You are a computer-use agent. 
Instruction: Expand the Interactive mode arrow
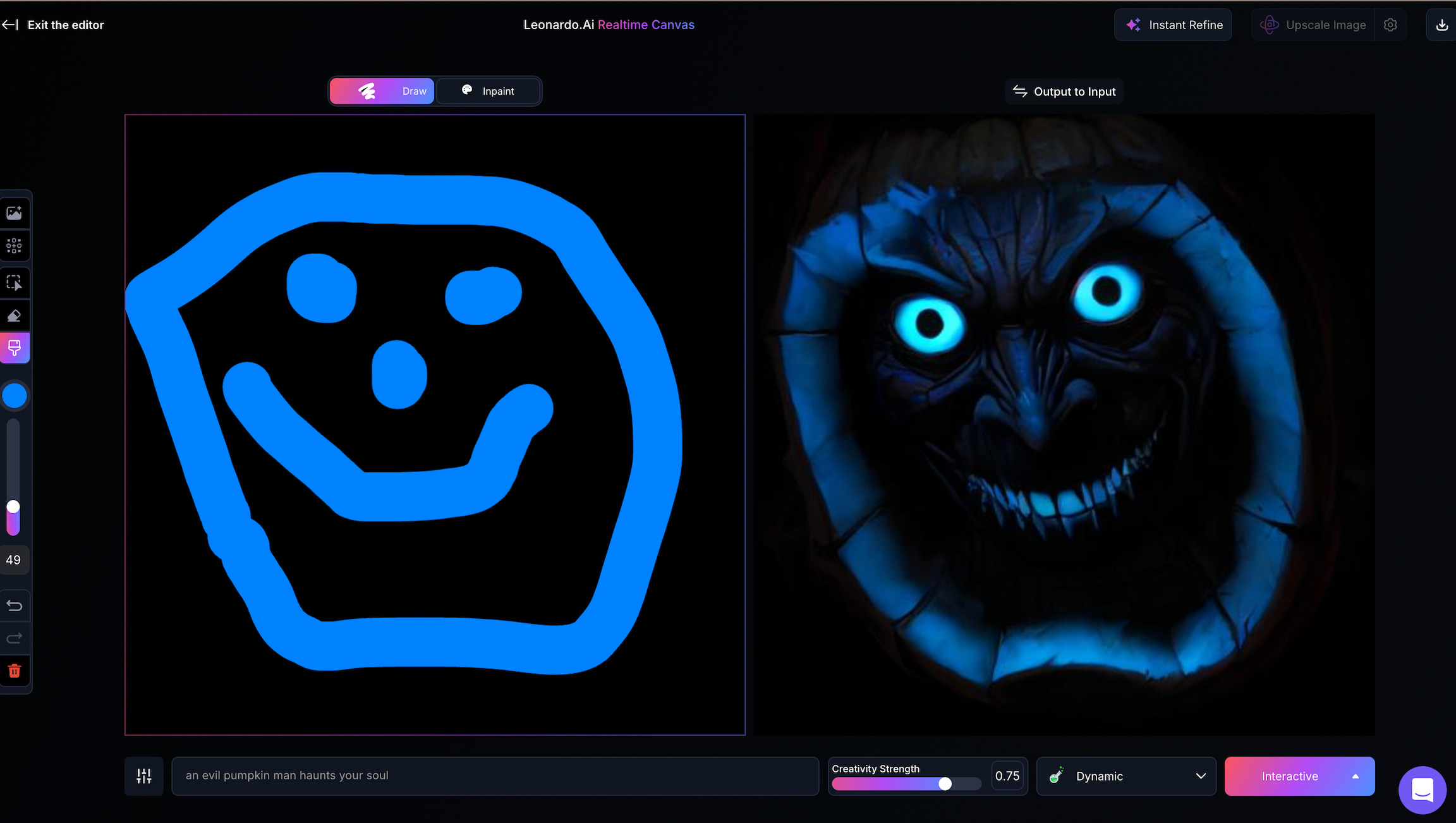(x=1356, y=776)
